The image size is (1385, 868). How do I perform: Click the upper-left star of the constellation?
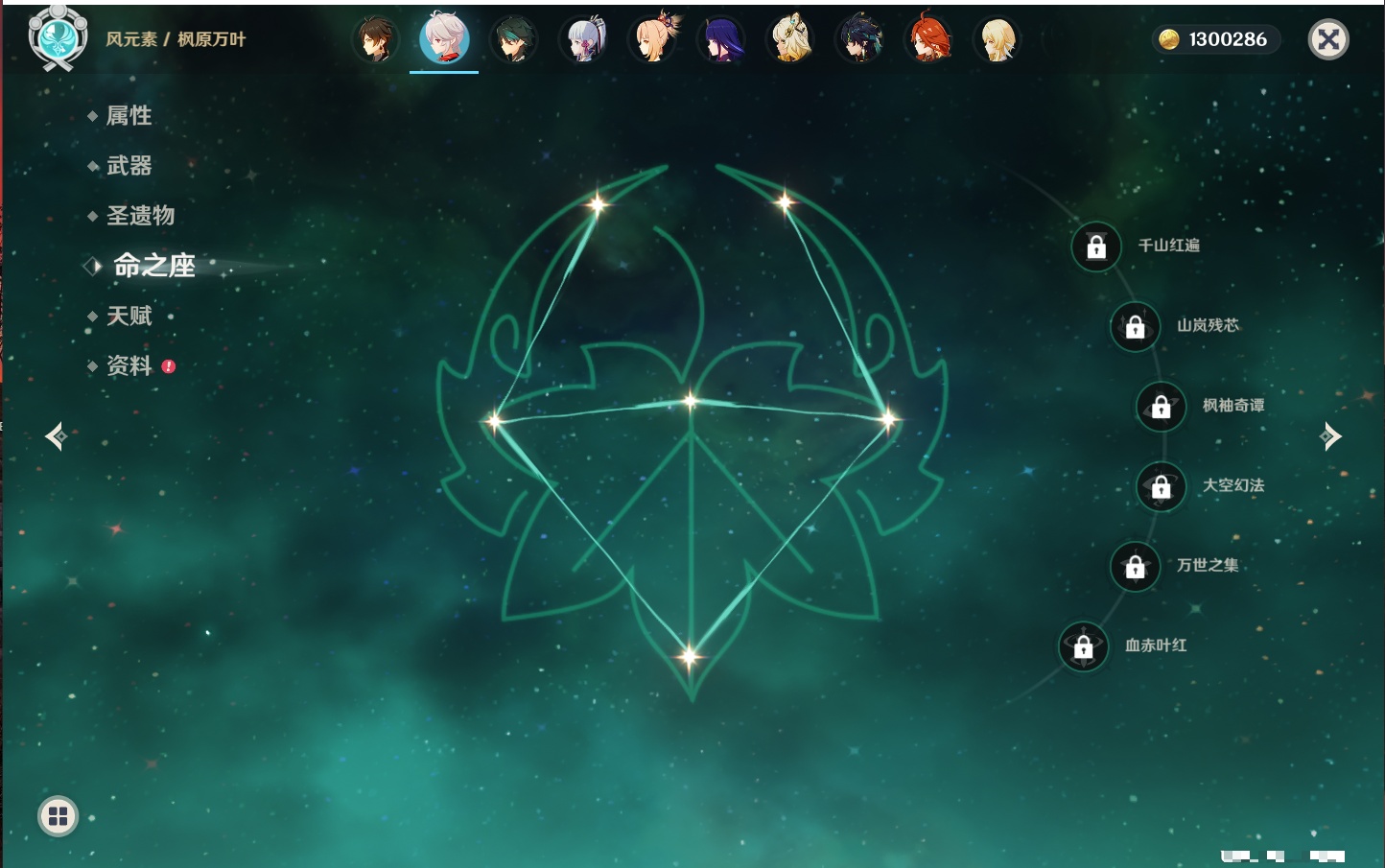pos(598,203)
